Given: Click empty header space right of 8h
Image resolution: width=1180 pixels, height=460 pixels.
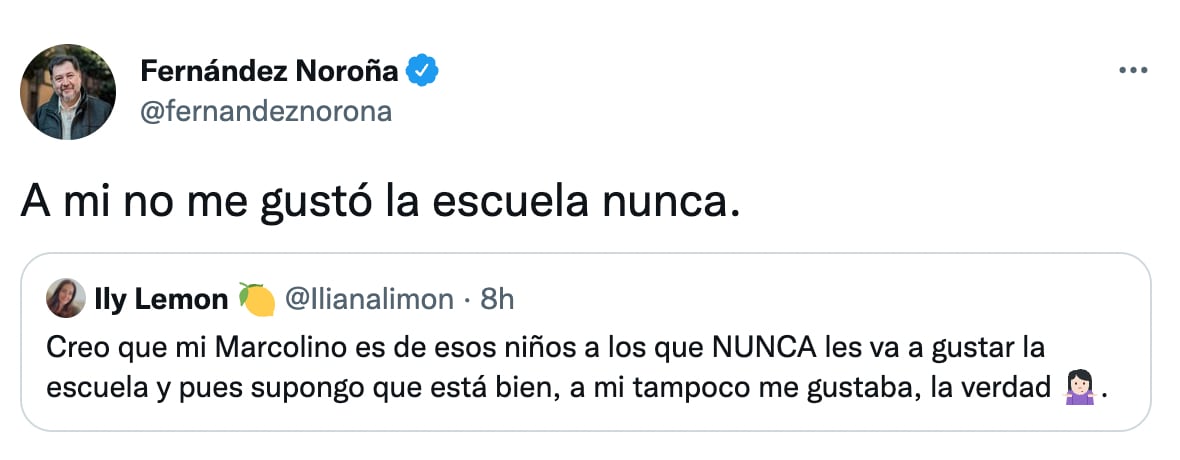Looking at the screenshot, I should coord(800,298).
